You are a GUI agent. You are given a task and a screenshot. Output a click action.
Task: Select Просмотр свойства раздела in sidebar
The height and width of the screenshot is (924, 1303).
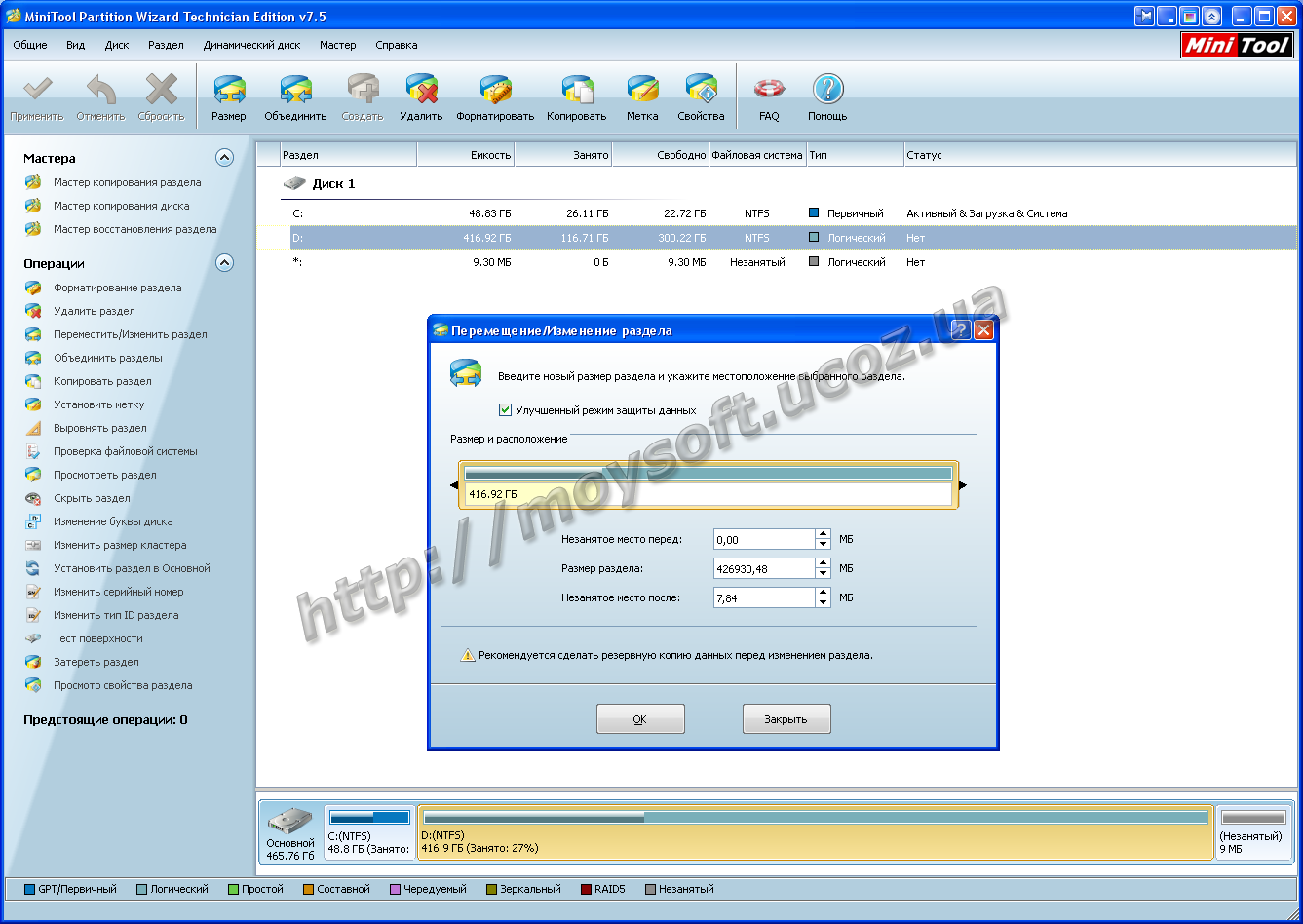[123, 685]
